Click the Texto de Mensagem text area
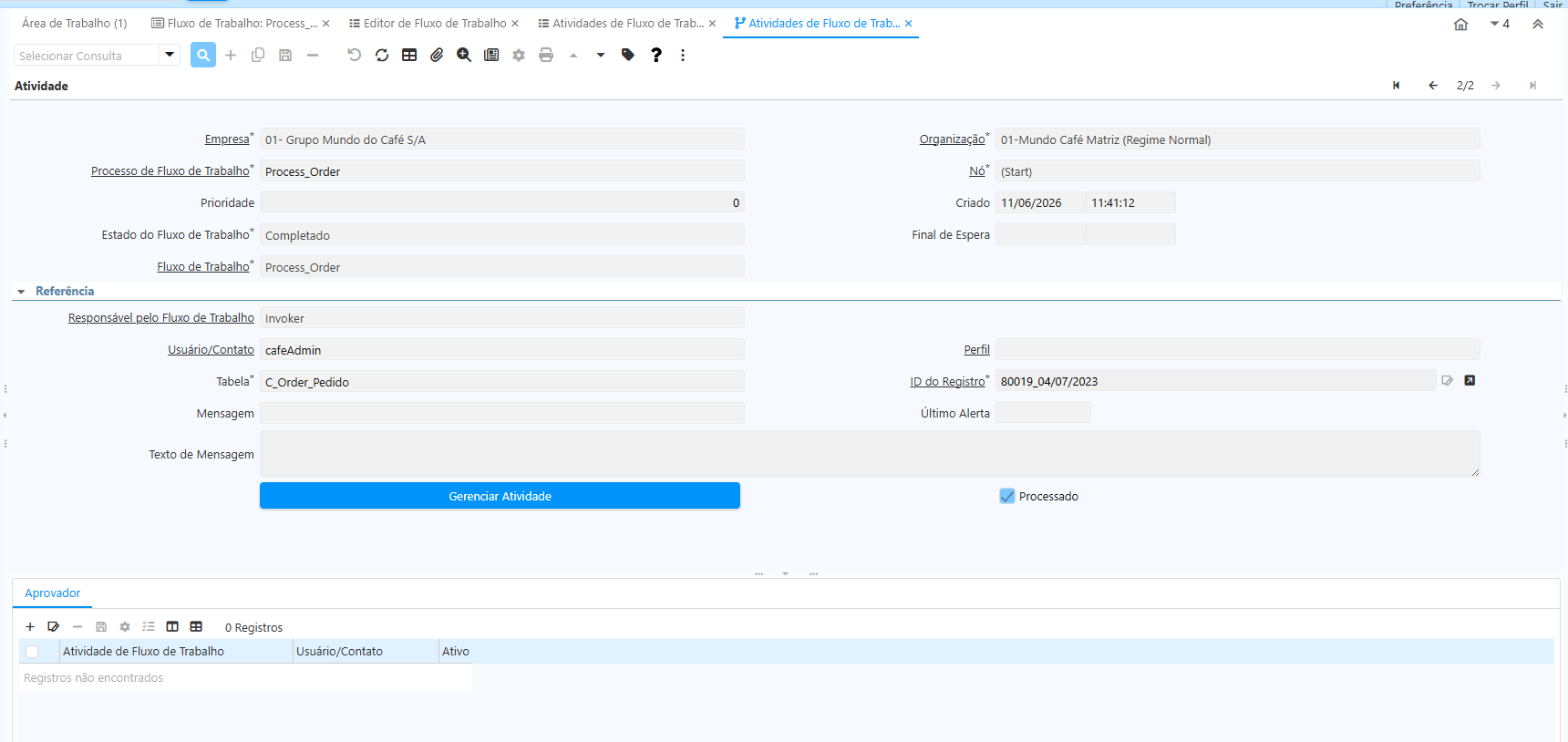Screen dimensions: 1568x742 (870, 454)
